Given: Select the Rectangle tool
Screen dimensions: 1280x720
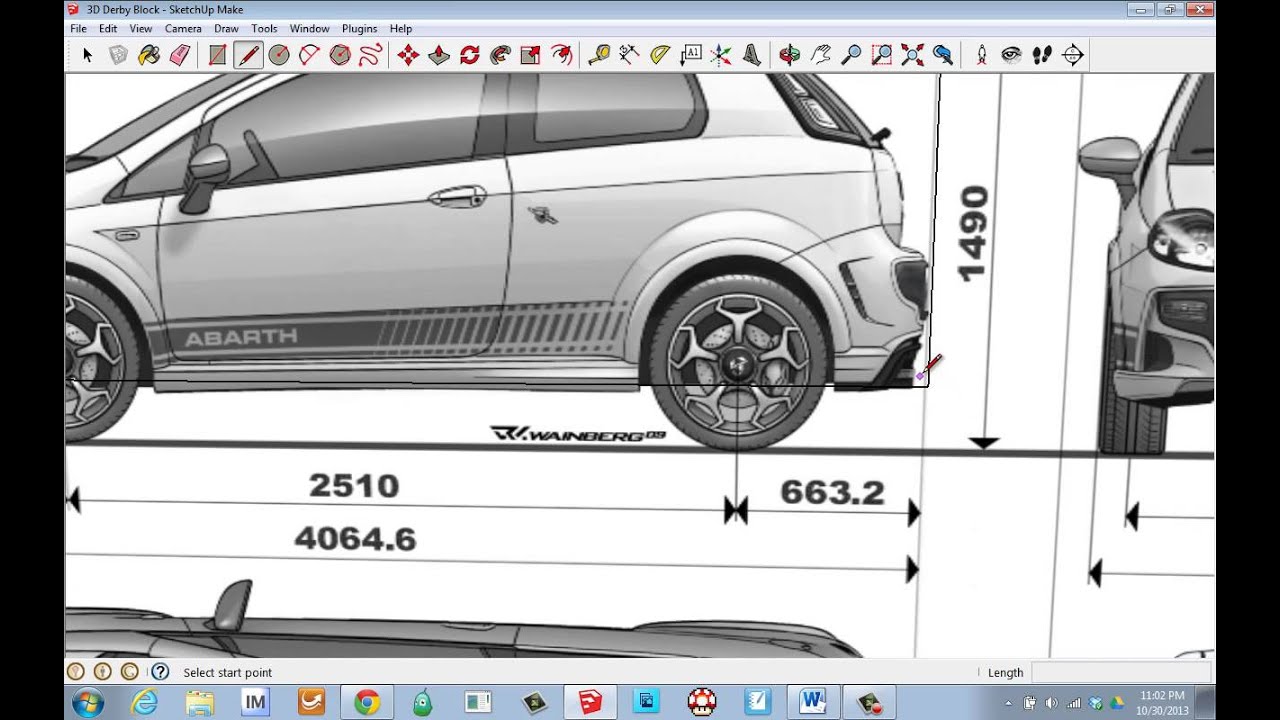Looking at the screenshot, I should coord(217,55).
